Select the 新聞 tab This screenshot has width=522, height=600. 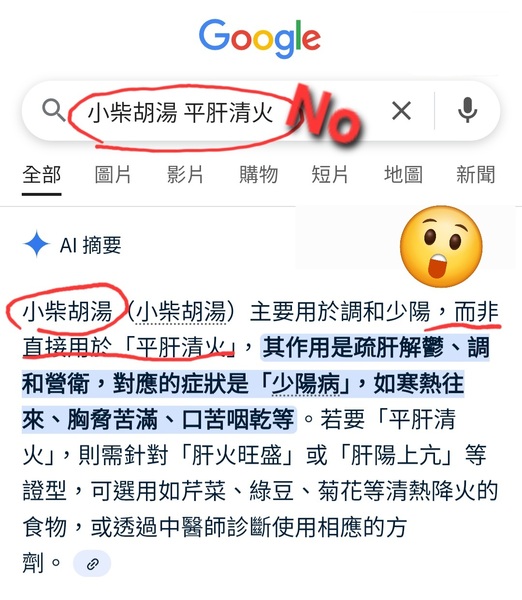coord(476,175)
